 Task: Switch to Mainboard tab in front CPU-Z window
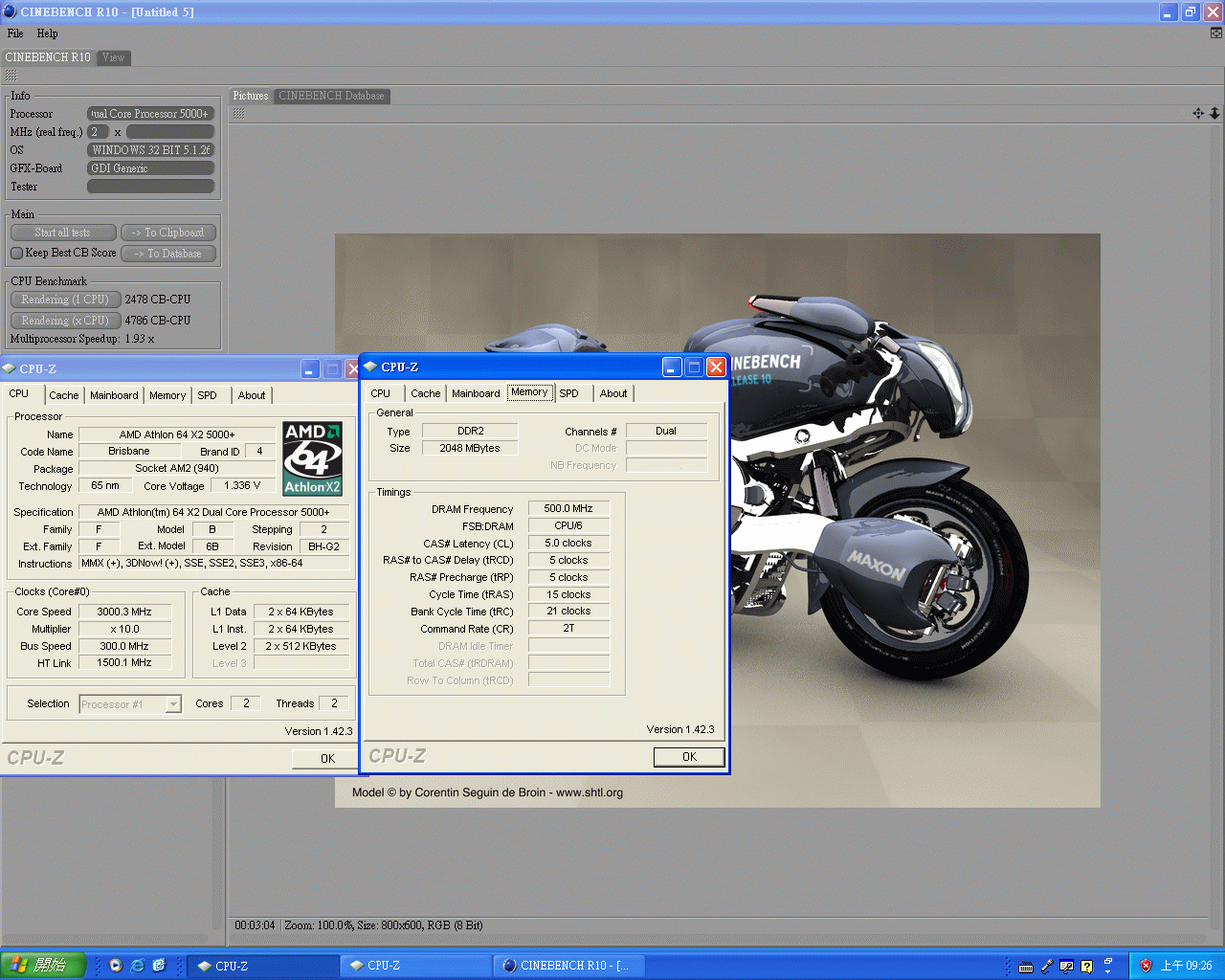(x=476, y=393)
